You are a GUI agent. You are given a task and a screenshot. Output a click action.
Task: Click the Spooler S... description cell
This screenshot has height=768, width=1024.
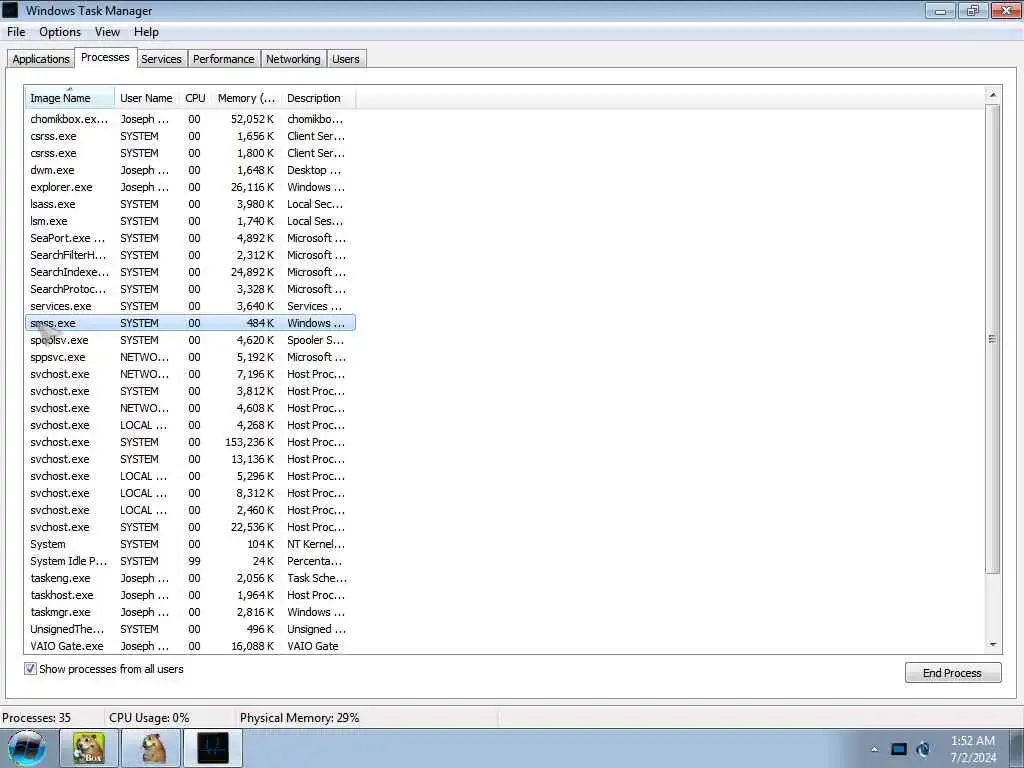point(315,340)
